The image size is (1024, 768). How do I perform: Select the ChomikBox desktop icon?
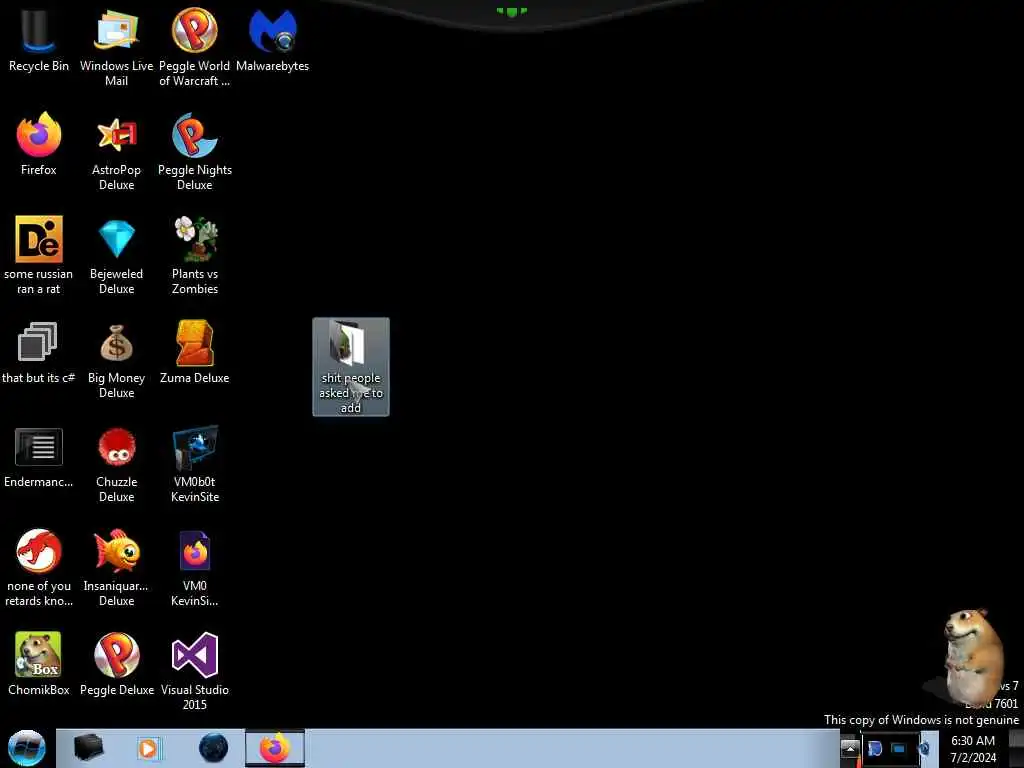(39, 664)
